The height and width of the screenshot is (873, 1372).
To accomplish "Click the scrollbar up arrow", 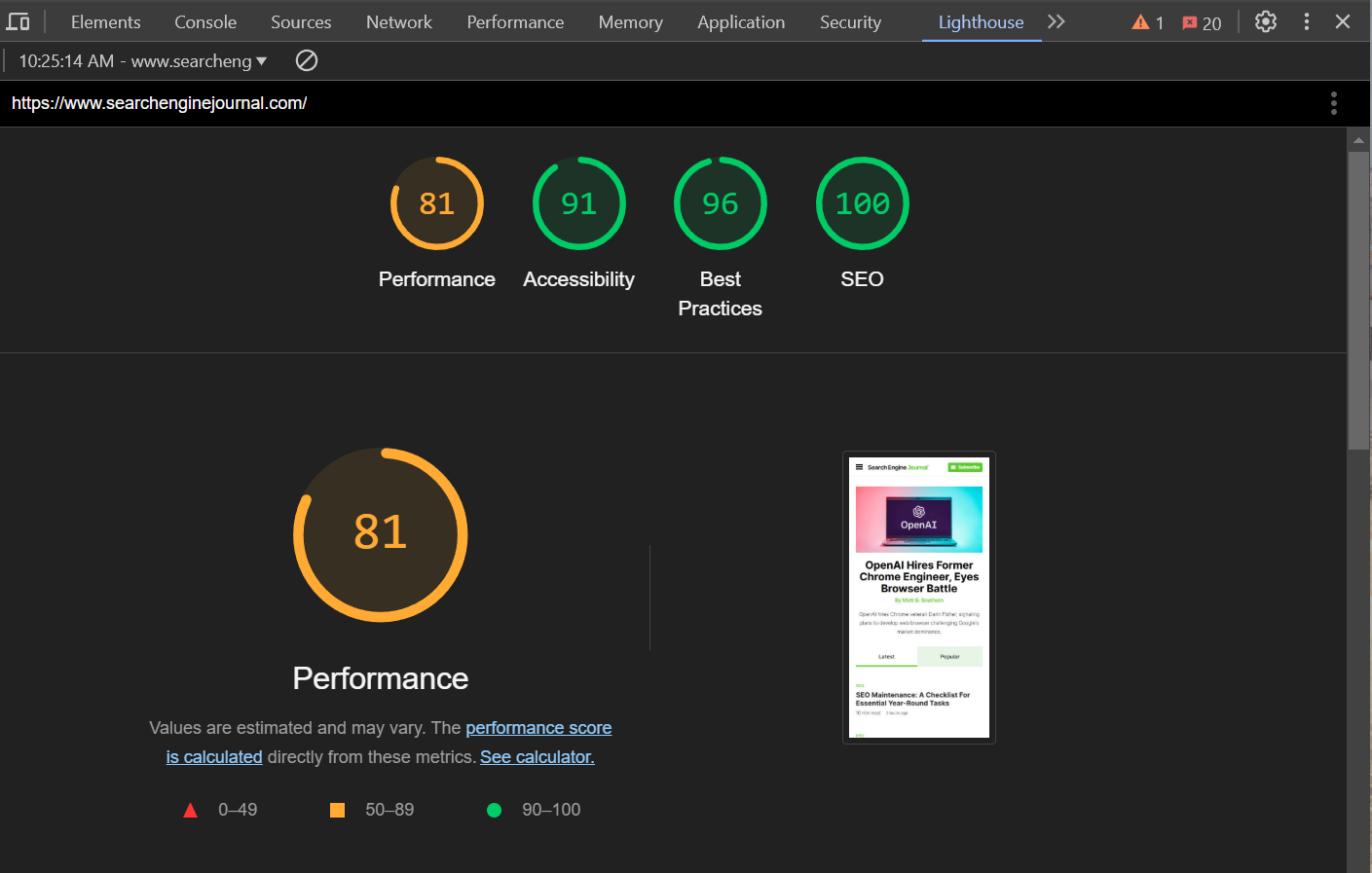I will click(x=1359, y=139).
